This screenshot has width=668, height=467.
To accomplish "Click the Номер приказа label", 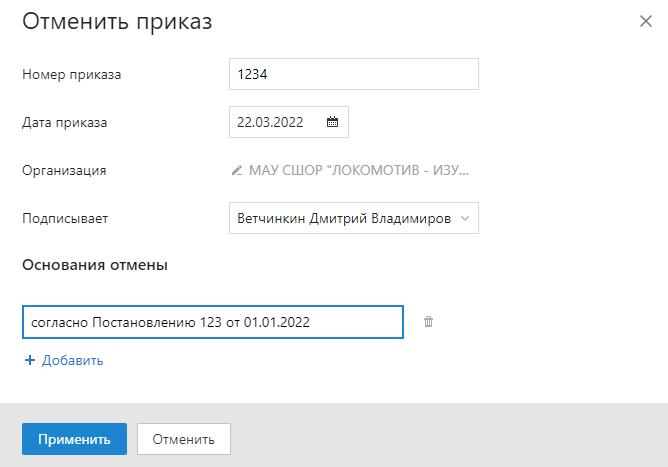I will 72,75.
